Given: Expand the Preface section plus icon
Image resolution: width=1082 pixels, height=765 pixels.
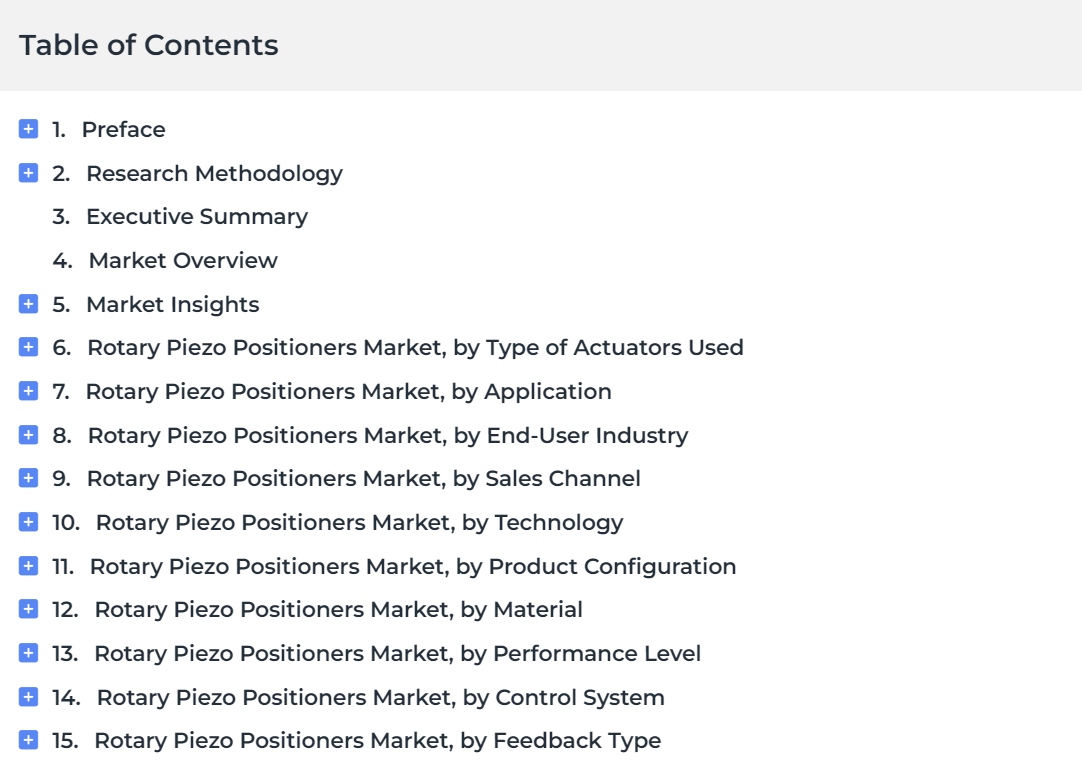Looking at the screenshot, I should coord(28,129).
